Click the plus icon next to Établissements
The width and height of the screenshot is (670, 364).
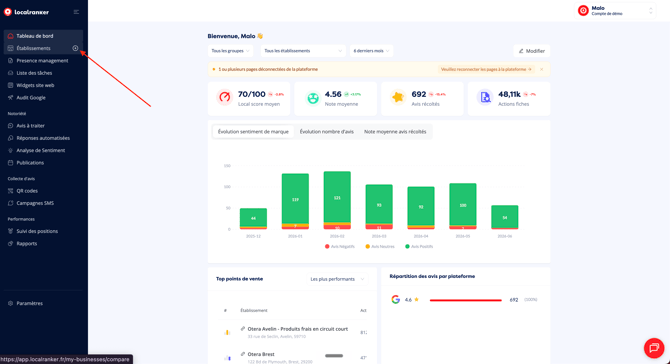click(x=75, y=48)
